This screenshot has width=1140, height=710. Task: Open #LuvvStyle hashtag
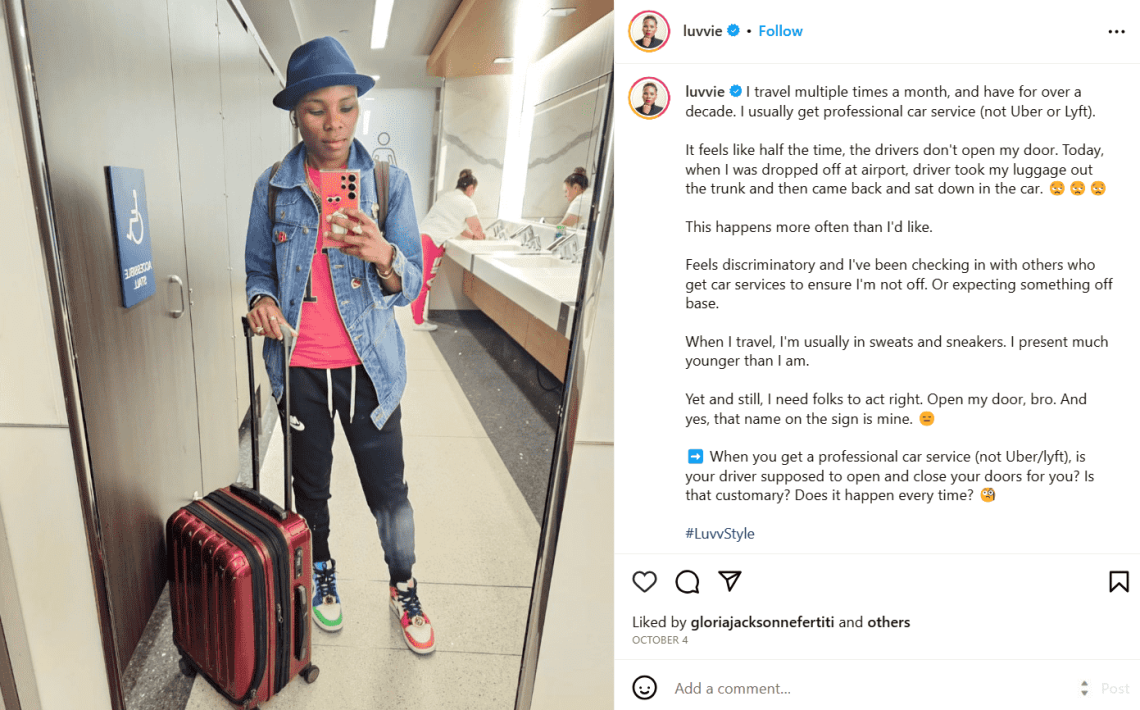pyautogui.click(x=720, y=533)
